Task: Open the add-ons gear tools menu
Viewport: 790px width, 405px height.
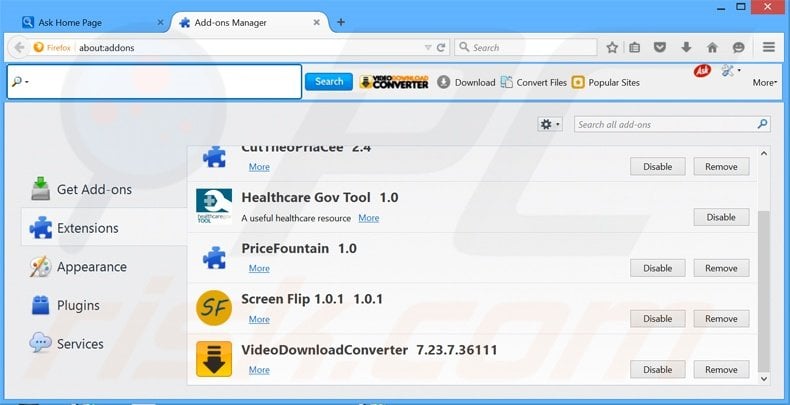Action: click(549, 124)
